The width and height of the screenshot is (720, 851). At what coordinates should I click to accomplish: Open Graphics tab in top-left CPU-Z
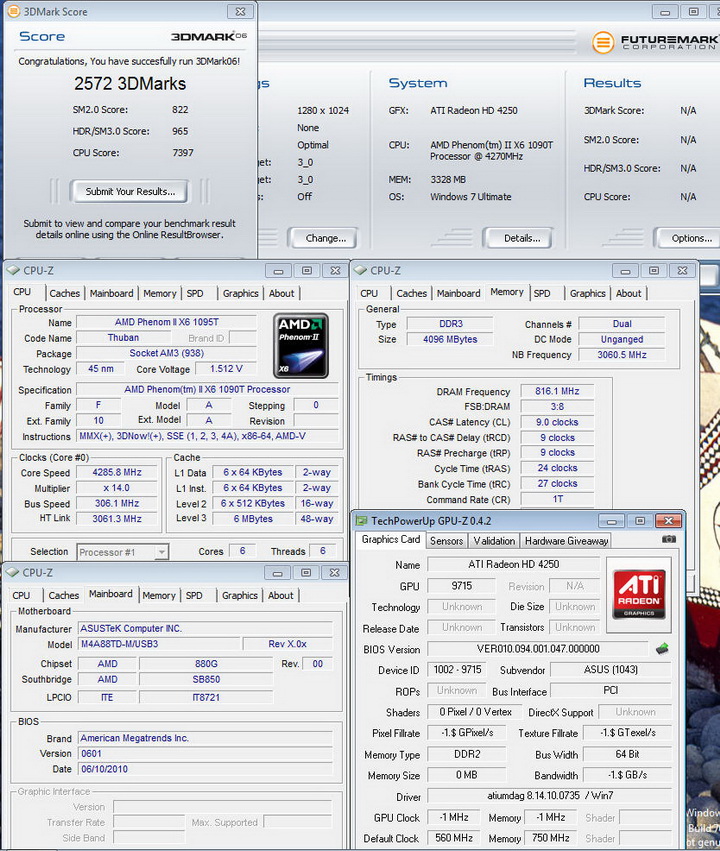(240, 293)
